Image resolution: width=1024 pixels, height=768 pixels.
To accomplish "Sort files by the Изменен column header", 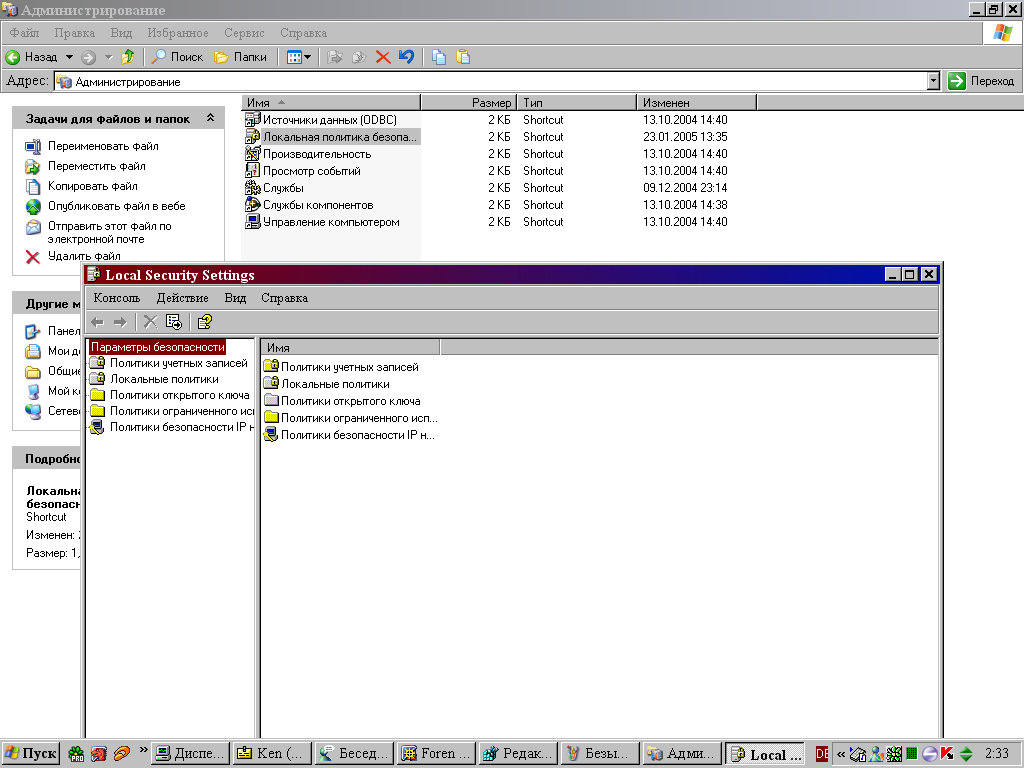I will pos(695,103).
